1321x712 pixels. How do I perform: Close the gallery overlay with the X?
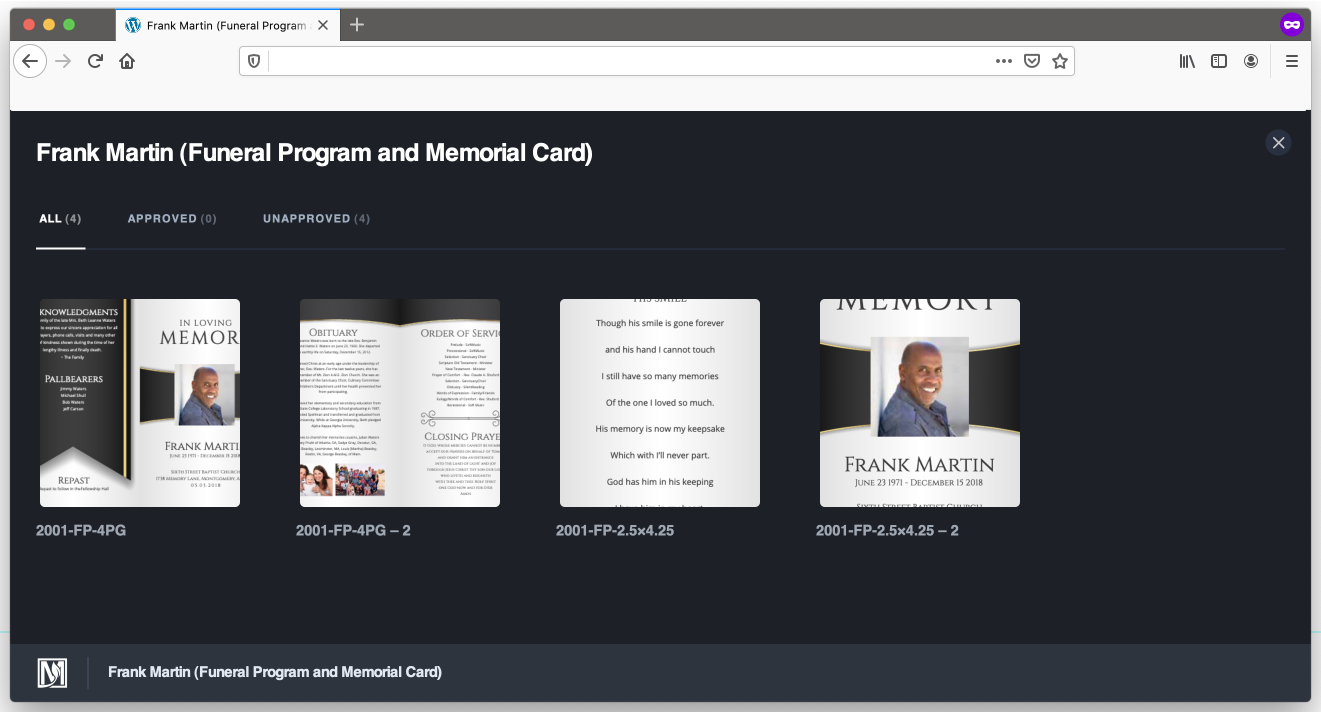click(1278, 143)
